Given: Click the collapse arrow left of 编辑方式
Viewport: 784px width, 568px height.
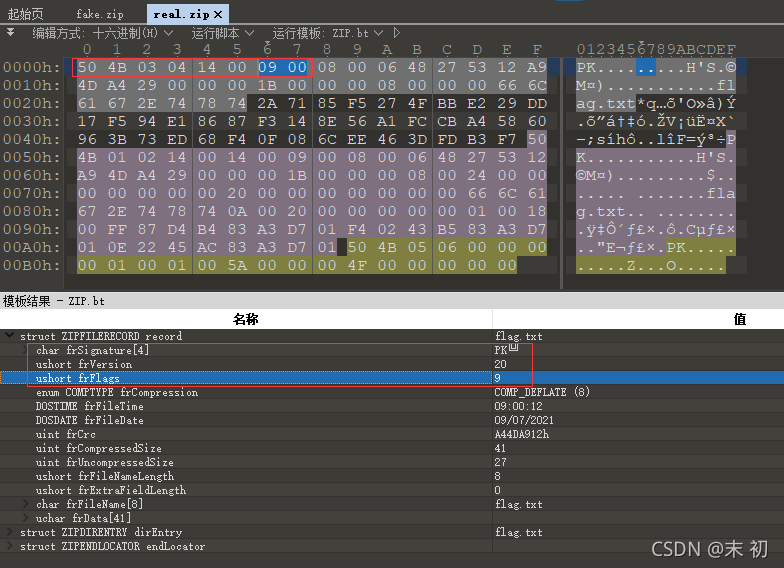Looking at the screenshot, I should pyautogui.click(x=10, y=32).
